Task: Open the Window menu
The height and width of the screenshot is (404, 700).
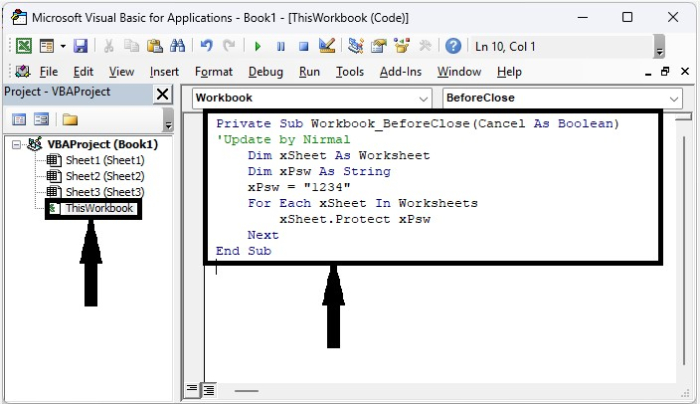Action: pos(459,72)
